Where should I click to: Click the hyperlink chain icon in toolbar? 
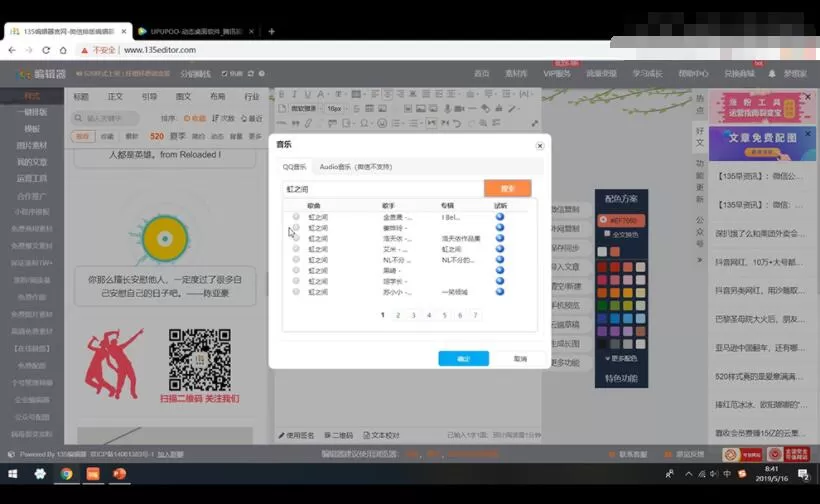(x=308, y=123)
